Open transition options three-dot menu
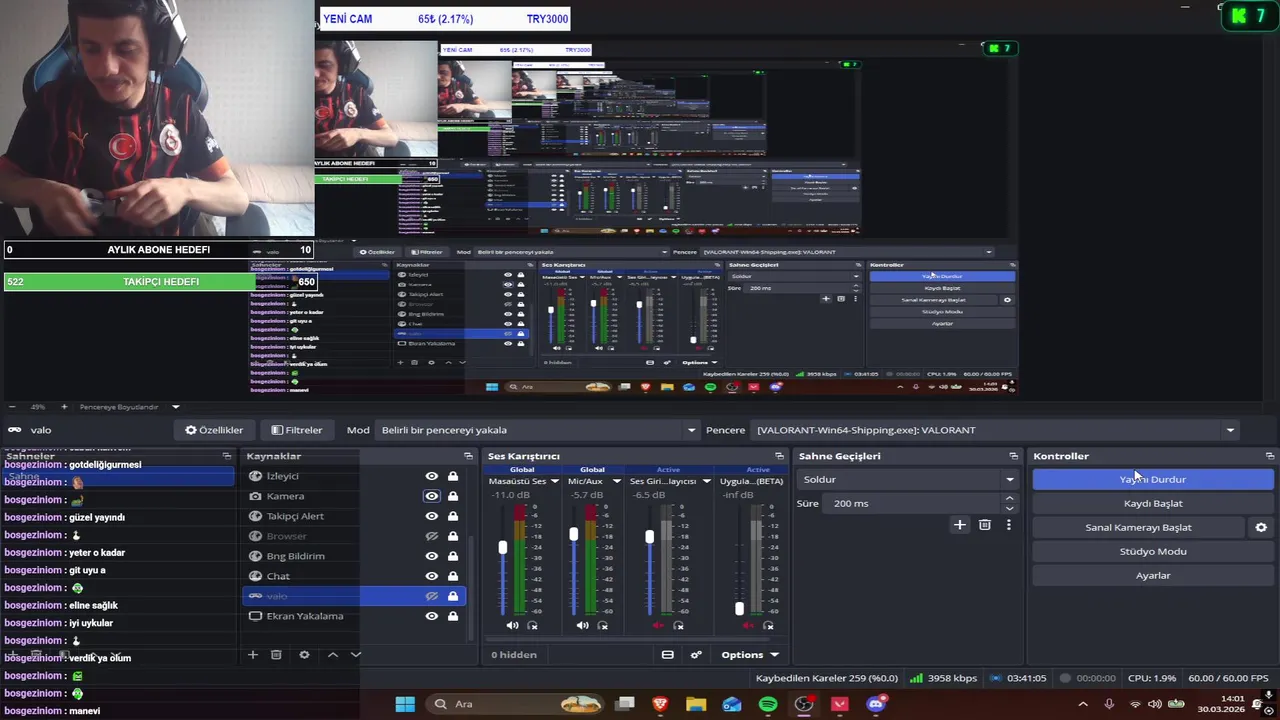1280x720 pixels. coord(1008,525)
